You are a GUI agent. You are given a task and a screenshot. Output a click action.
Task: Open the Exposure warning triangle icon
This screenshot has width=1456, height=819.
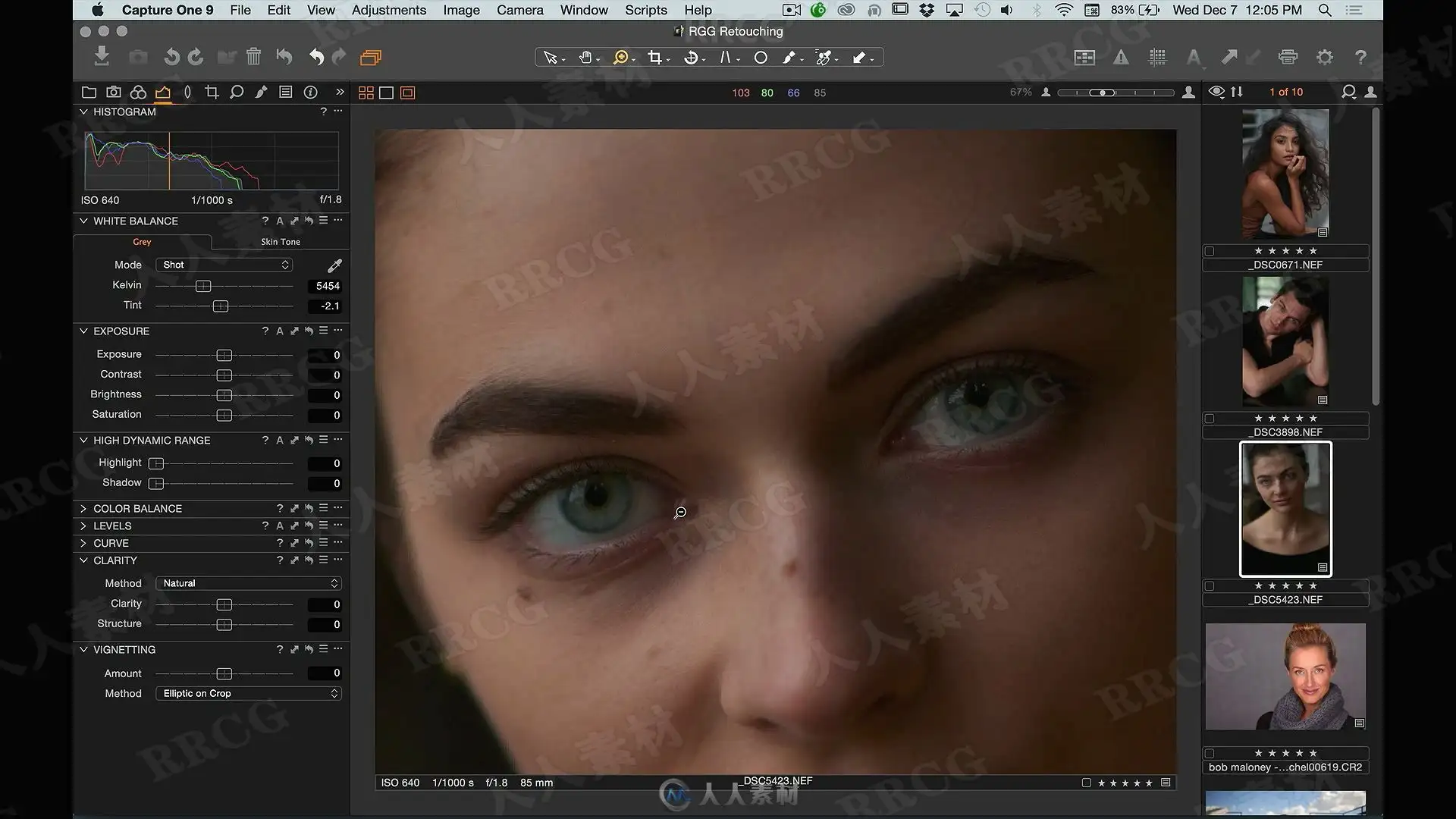pyautogui.click(x=1121, y=58)
